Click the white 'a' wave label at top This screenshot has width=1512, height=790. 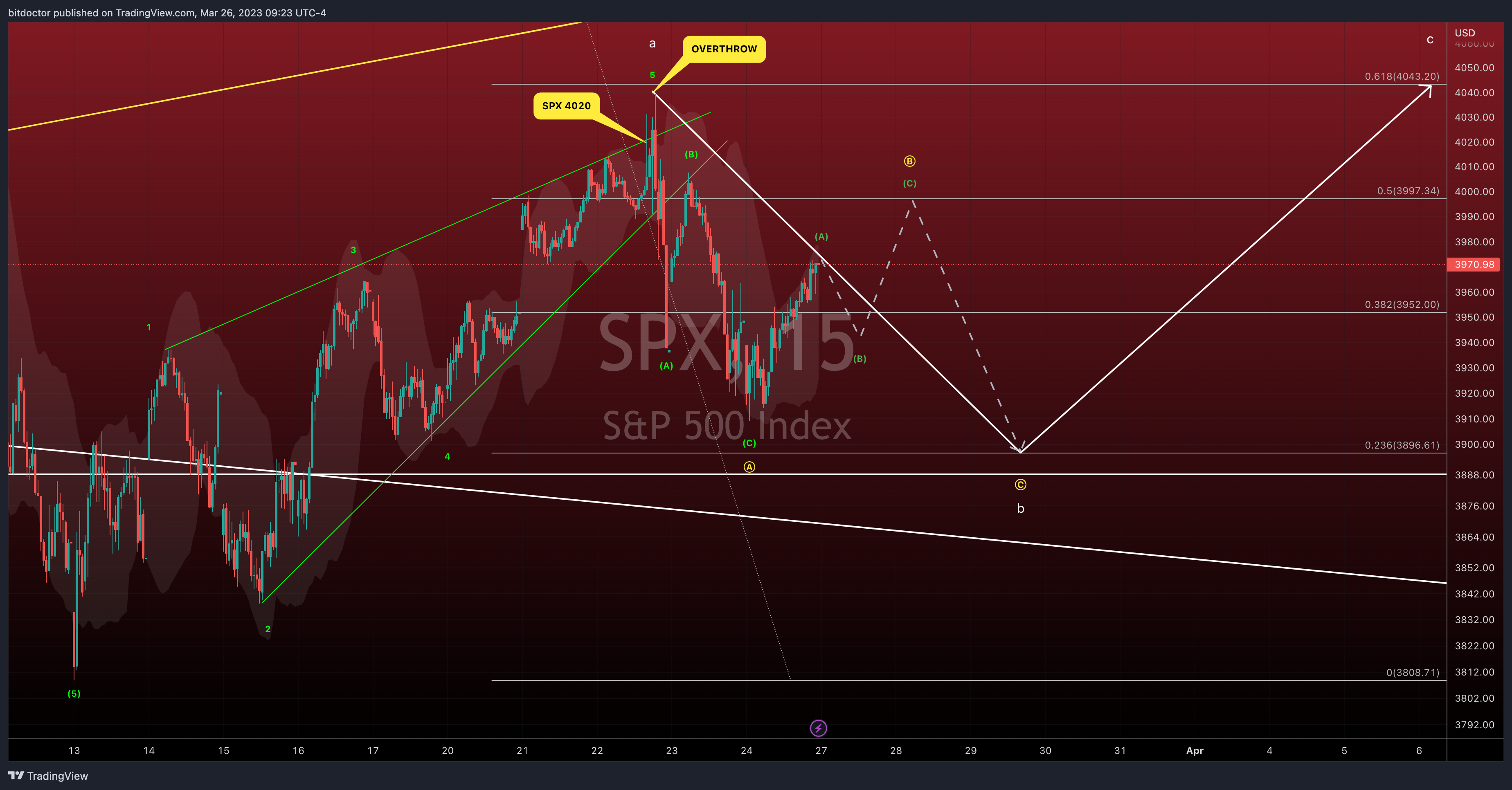pyautogui.click(x=652, y=43)
